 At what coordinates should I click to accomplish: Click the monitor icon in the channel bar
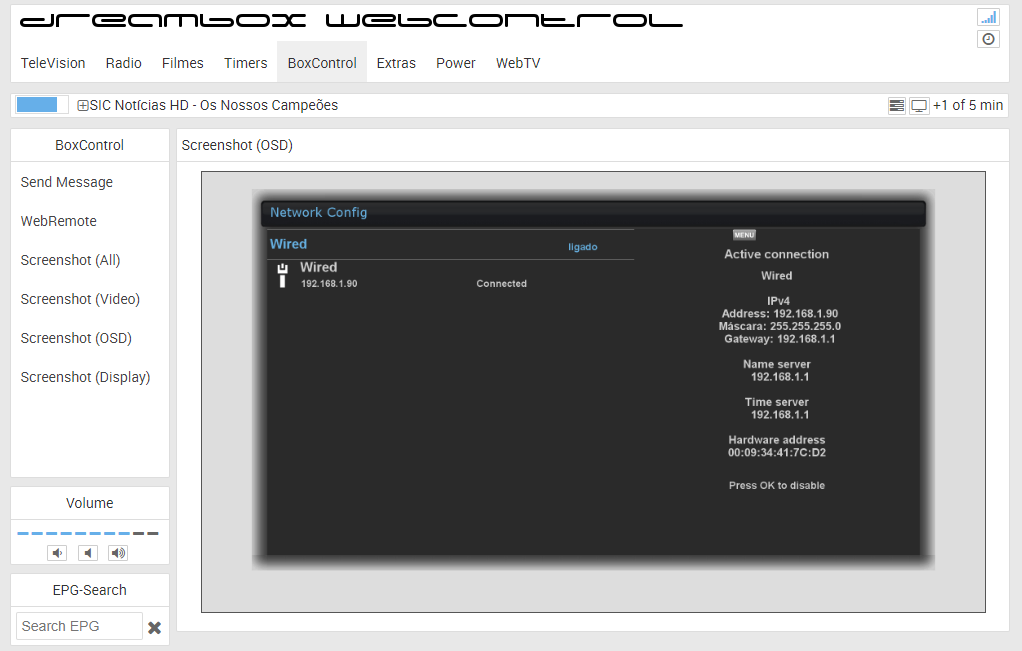click(x=919, y=106)
